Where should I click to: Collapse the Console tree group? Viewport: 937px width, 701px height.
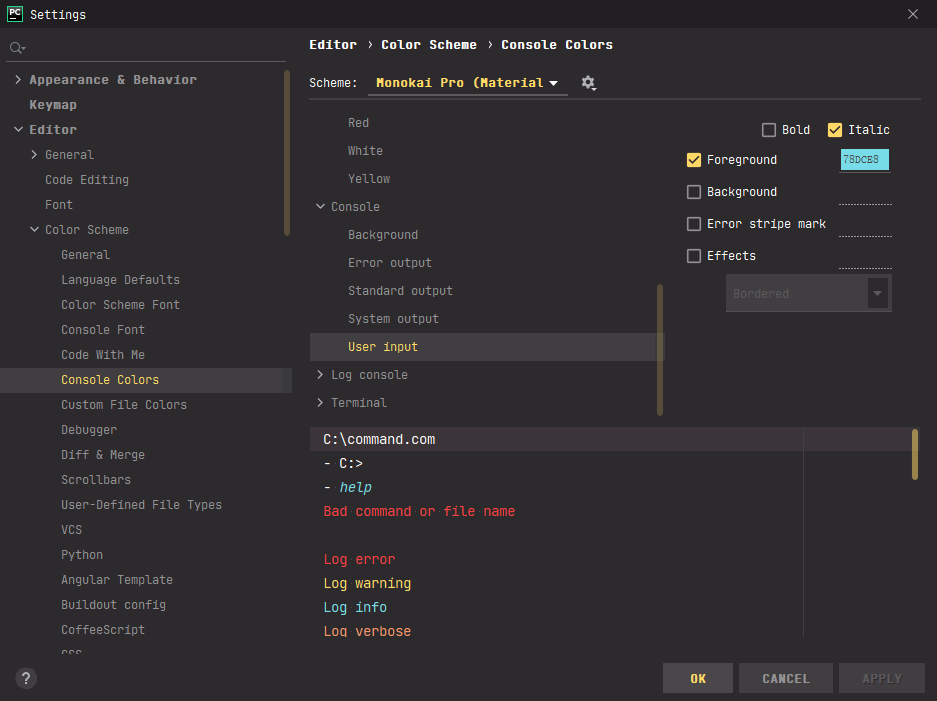click(320, 207)
